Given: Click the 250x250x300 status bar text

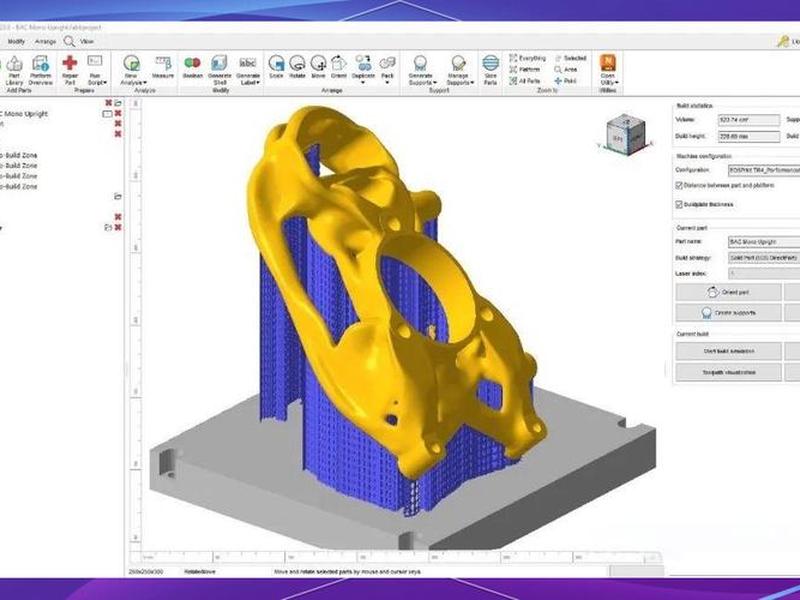Looking at the screenshot, I should [x=146, y=572].
